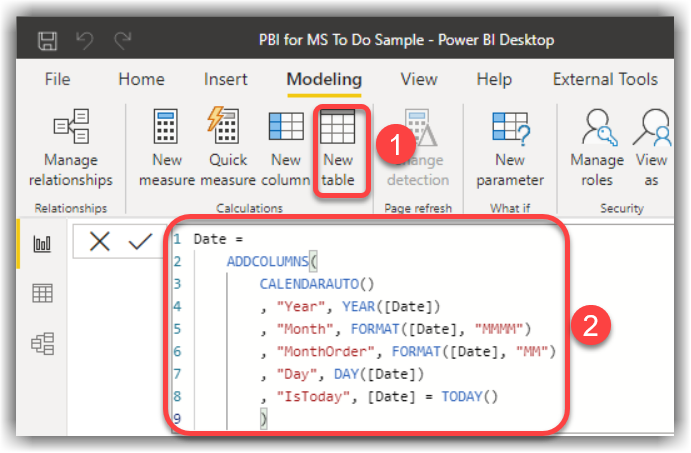Click the Save icon in title bar
691x453 pixels.
(47, 41)
